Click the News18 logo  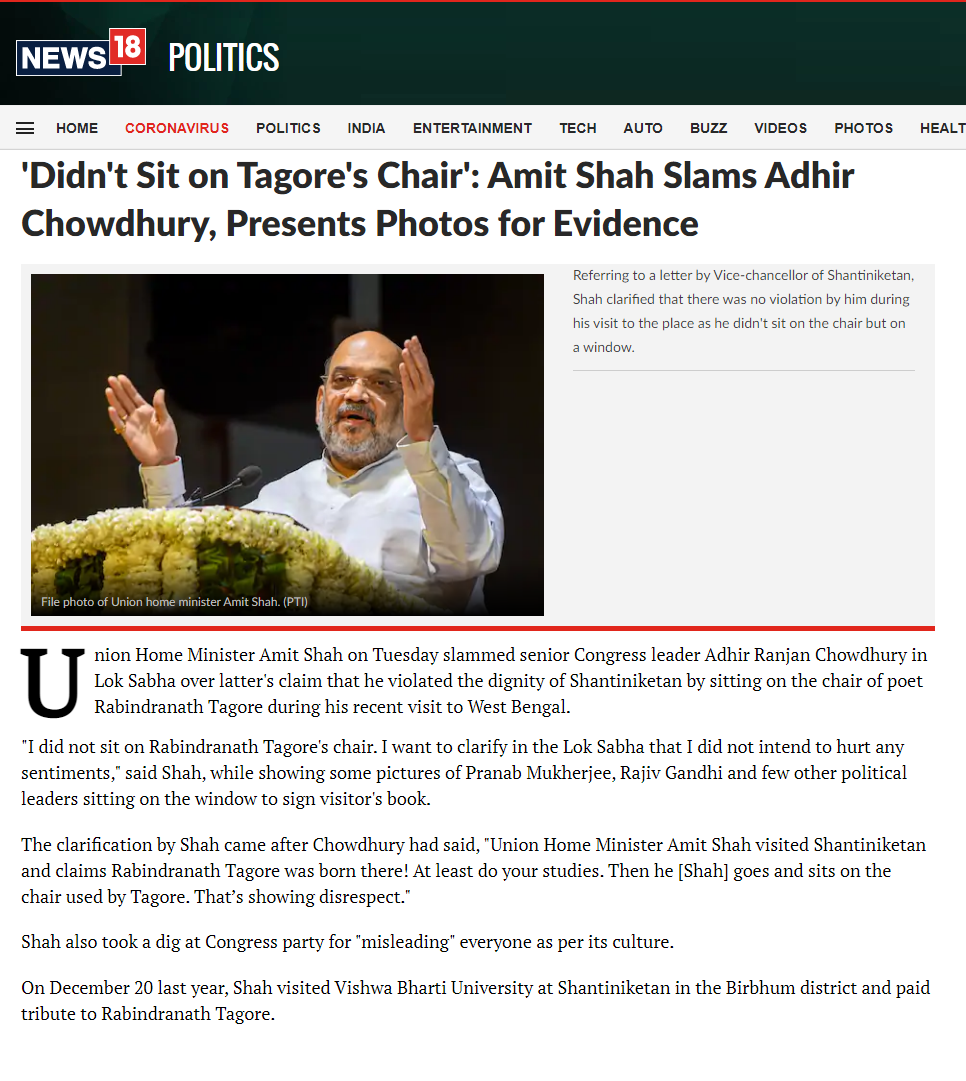[x=81, y=52]
